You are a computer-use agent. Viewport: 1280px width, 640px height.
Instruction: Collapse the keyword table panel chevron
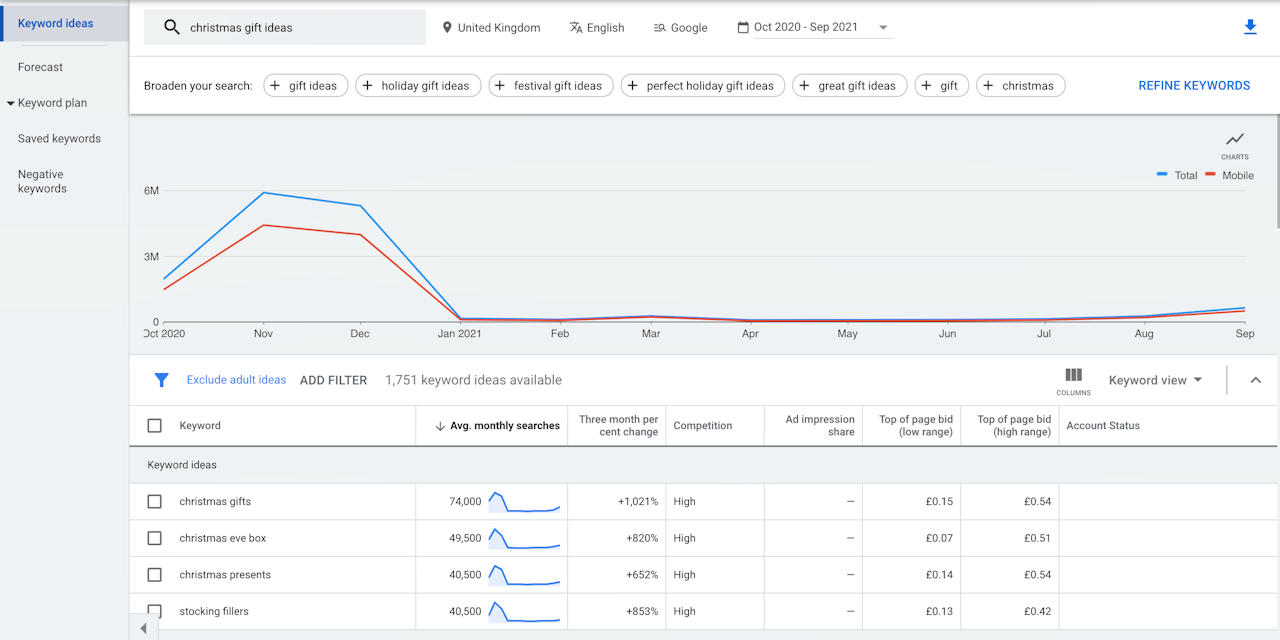pyautogui.click(x=1256, y=380)
